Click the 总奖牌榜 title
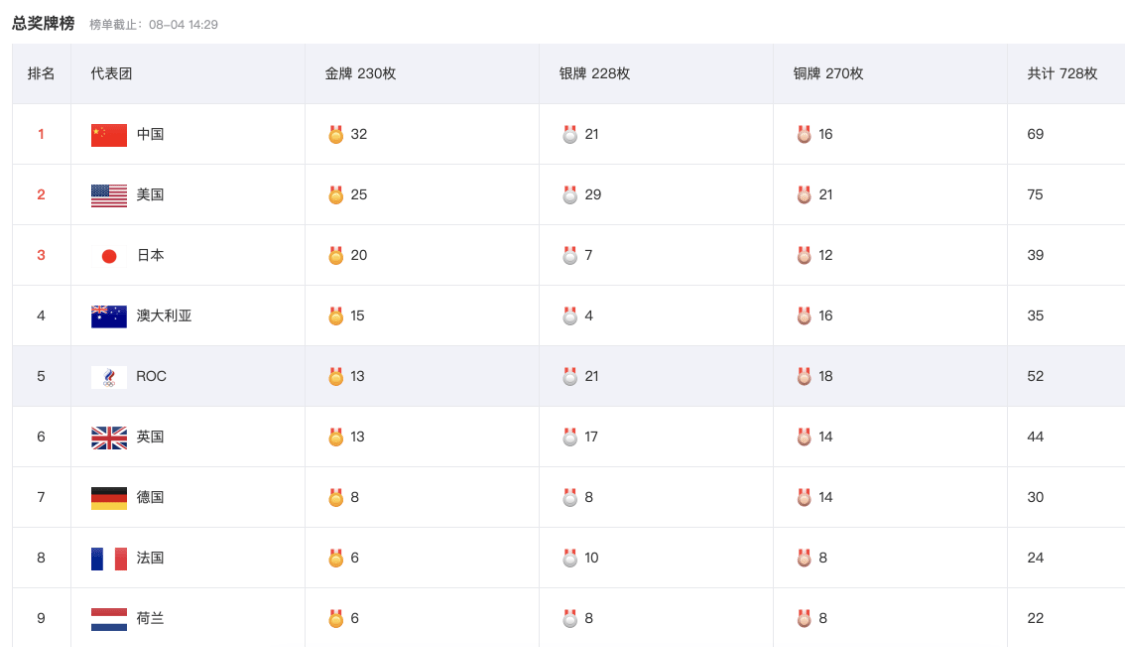This screenshot has width=1125, height=647. [43, 23]
